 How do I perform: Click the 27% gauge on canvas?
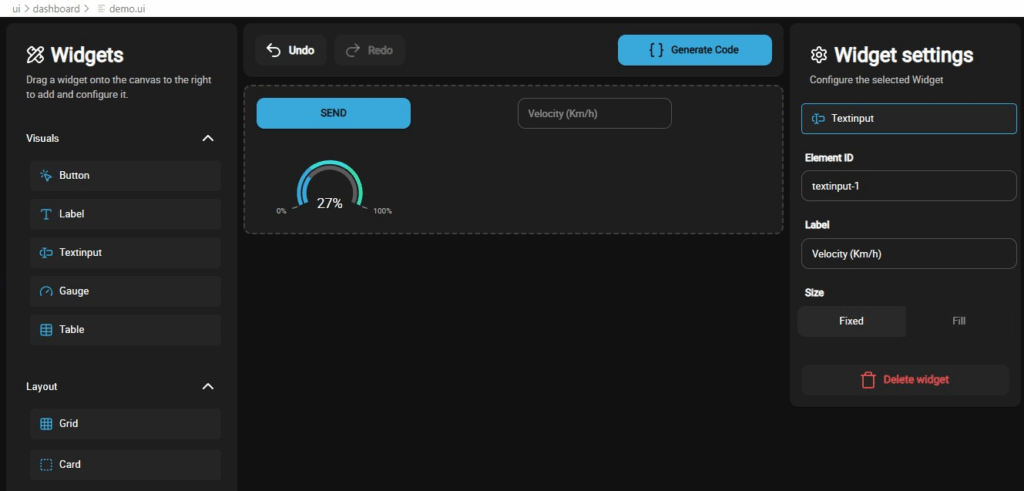[330, 190]
